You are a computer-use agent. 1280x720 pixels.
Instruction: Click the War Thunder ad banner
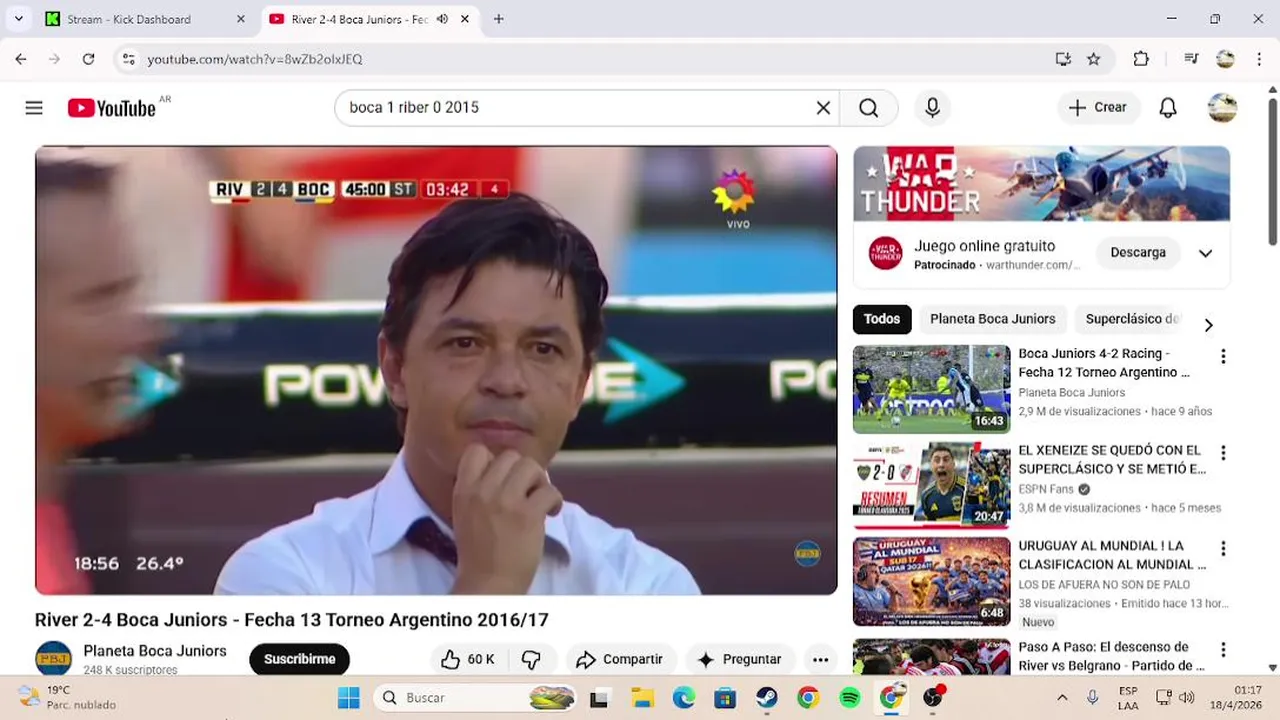point(1041,184)
